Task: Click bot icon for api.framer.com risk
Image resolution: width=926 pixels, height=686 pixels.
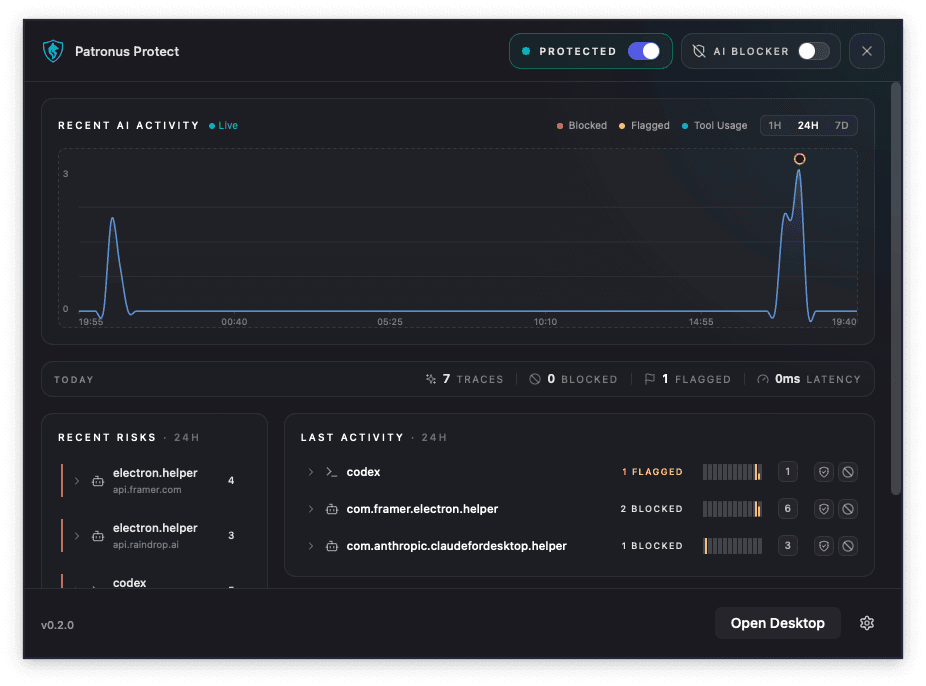Action: pyautogui.click(x=98, y=481)
